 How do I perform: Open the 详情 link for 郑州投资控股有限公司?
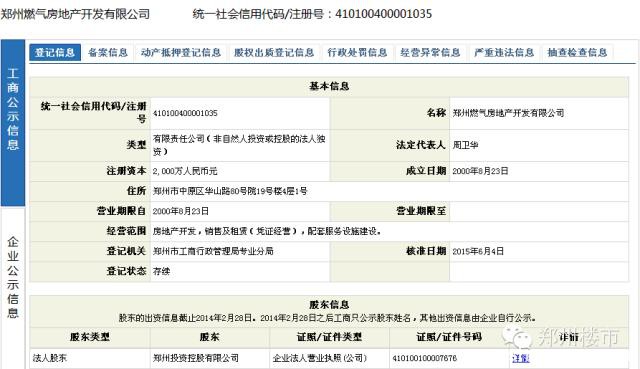tap(520, 358)
